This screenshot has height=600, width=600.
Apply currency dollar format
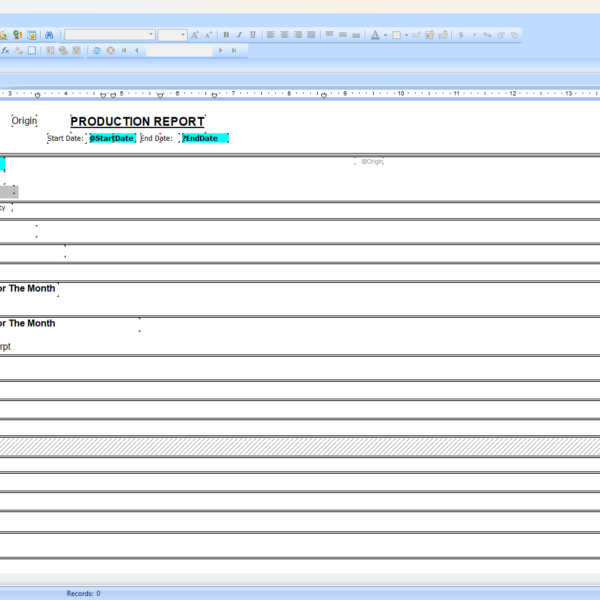(x=461, y=35)
